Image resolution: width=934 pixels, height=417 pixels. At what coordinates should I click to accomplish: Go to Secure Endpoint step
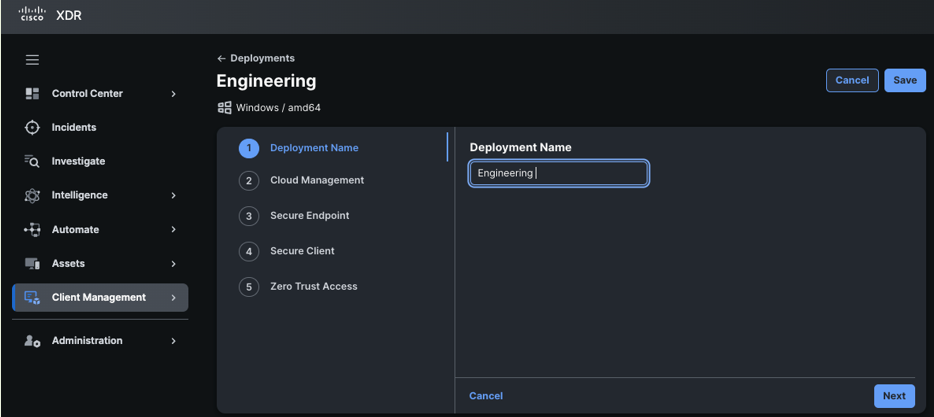tap(310, 216)
